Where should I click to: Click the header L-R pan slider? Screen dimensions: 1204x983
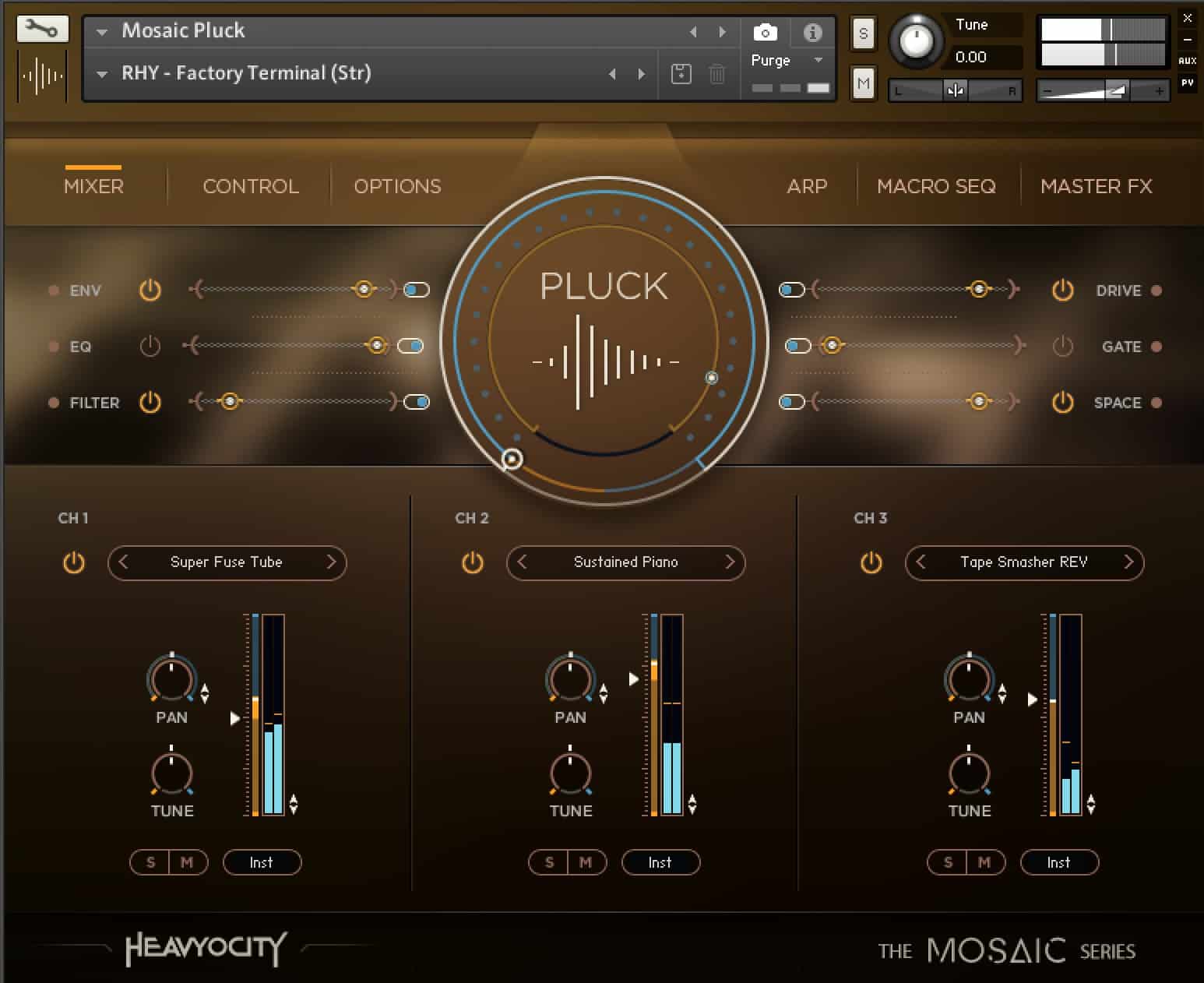[956, 90]
